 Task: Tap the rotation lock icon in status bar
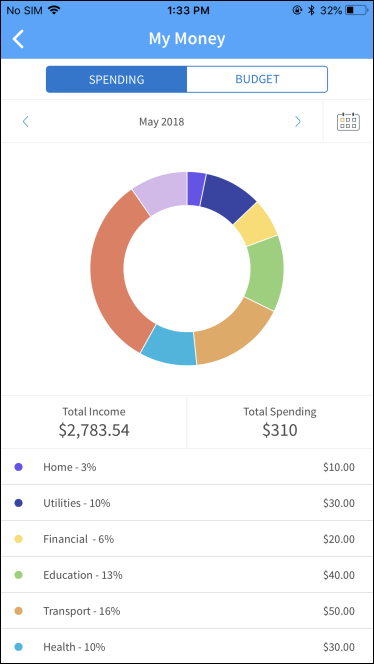pyautogui.click(x=298, y=10)
